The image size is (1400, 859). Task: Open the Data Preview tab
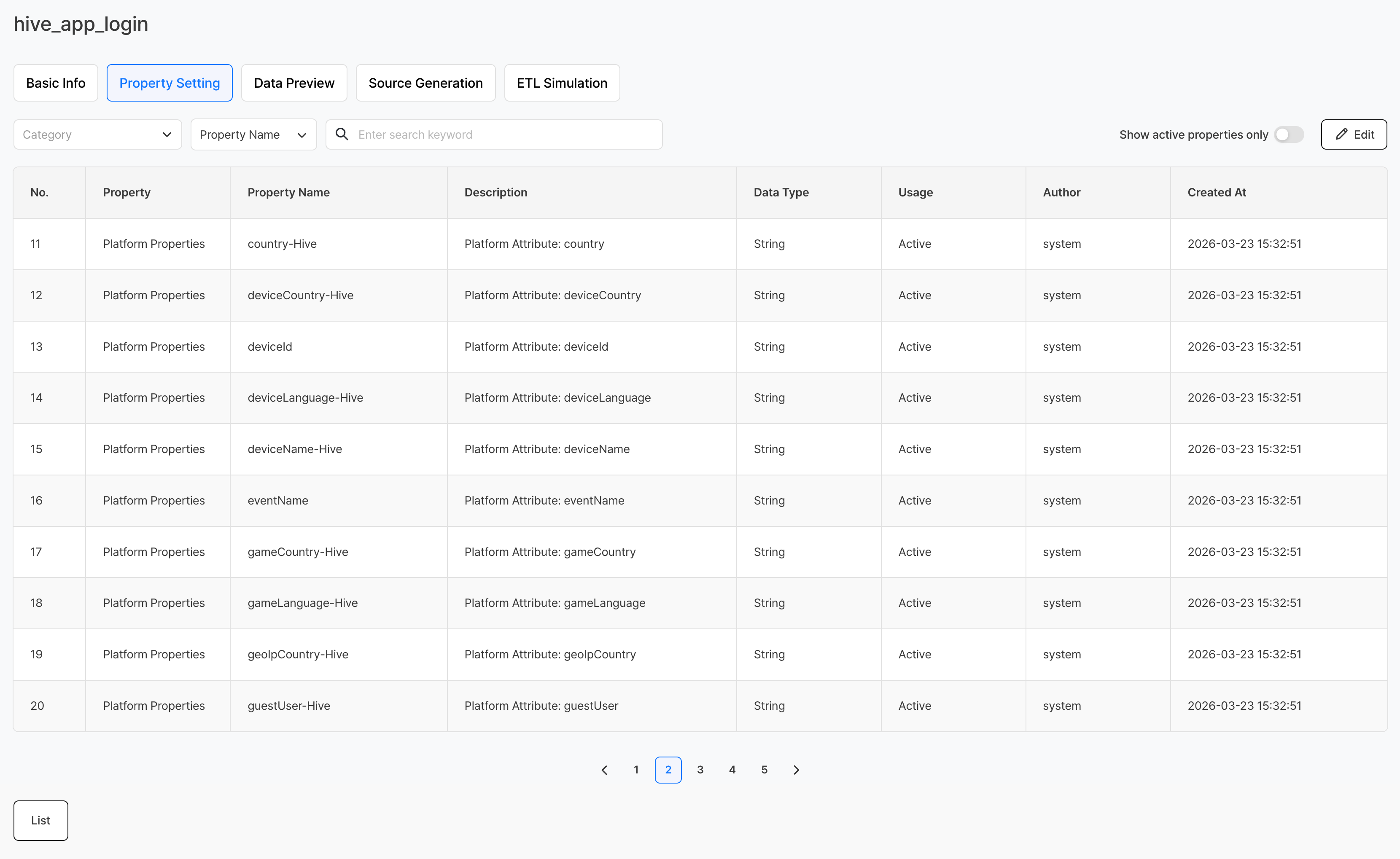point(294,83)
